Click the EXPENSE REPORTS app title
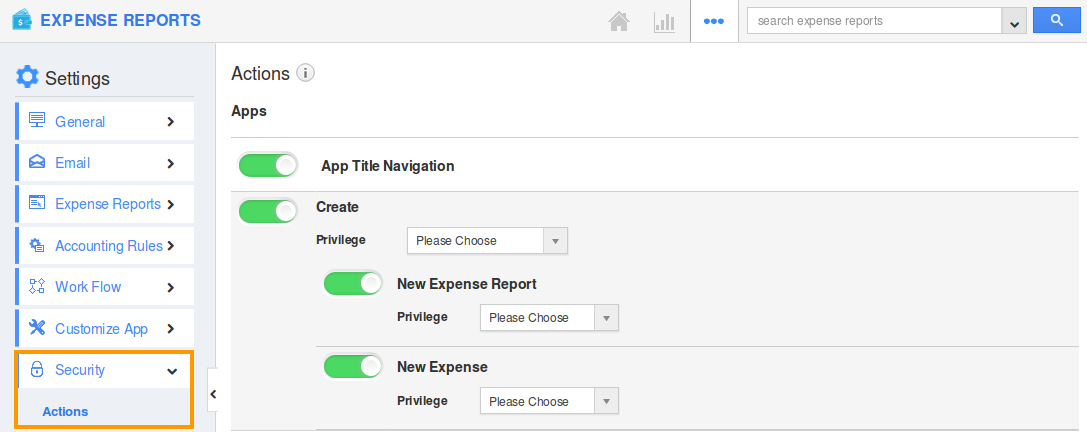 pyautogui.click(x=121, y=20)
